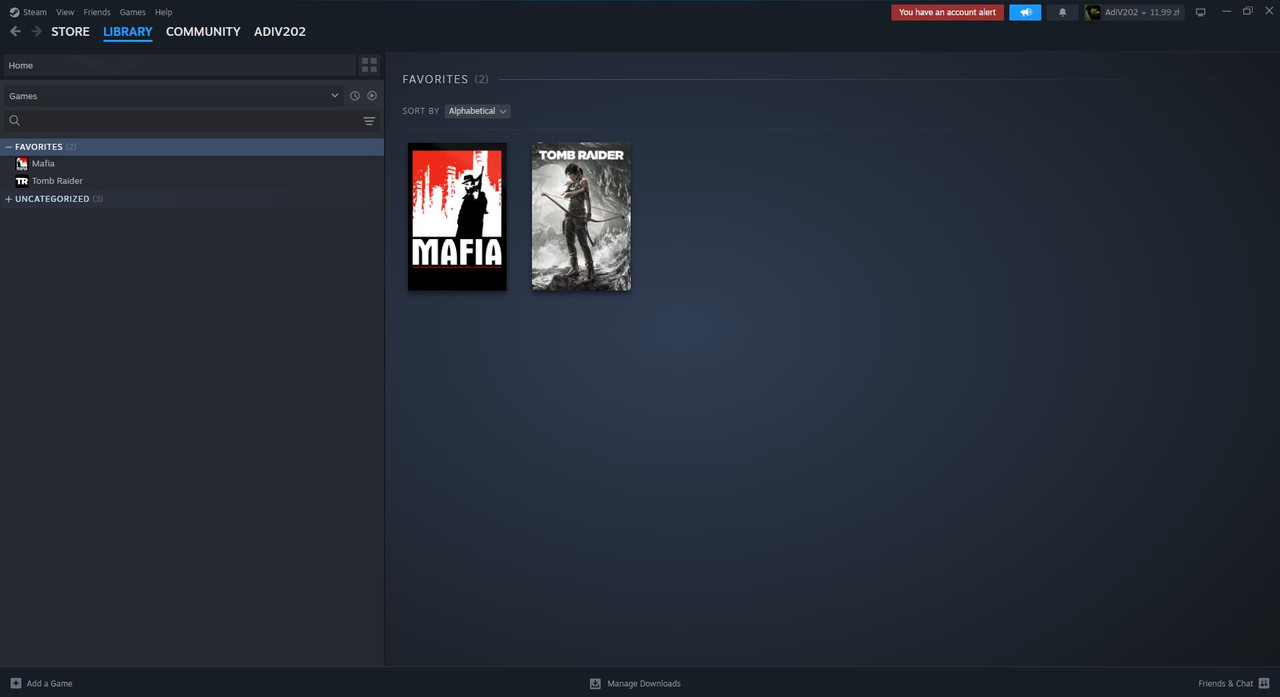
Task: Open the account alert notice
Action: pyautogui.click(x=947, y=12)
